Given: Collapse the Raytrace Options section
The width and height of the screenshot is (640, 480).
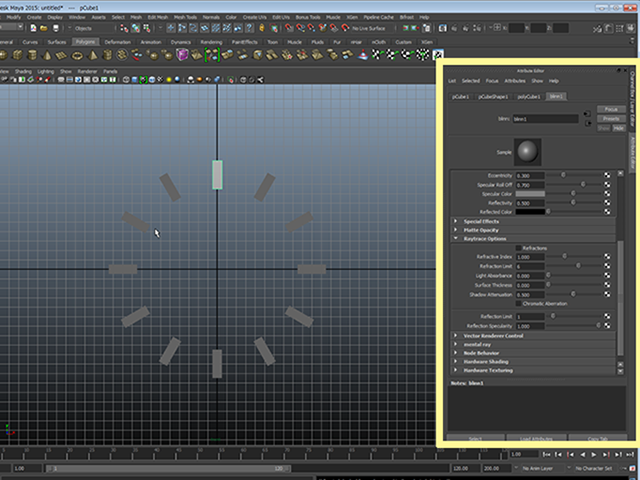Looking at the screenshot, I should (x=533, y=238).
